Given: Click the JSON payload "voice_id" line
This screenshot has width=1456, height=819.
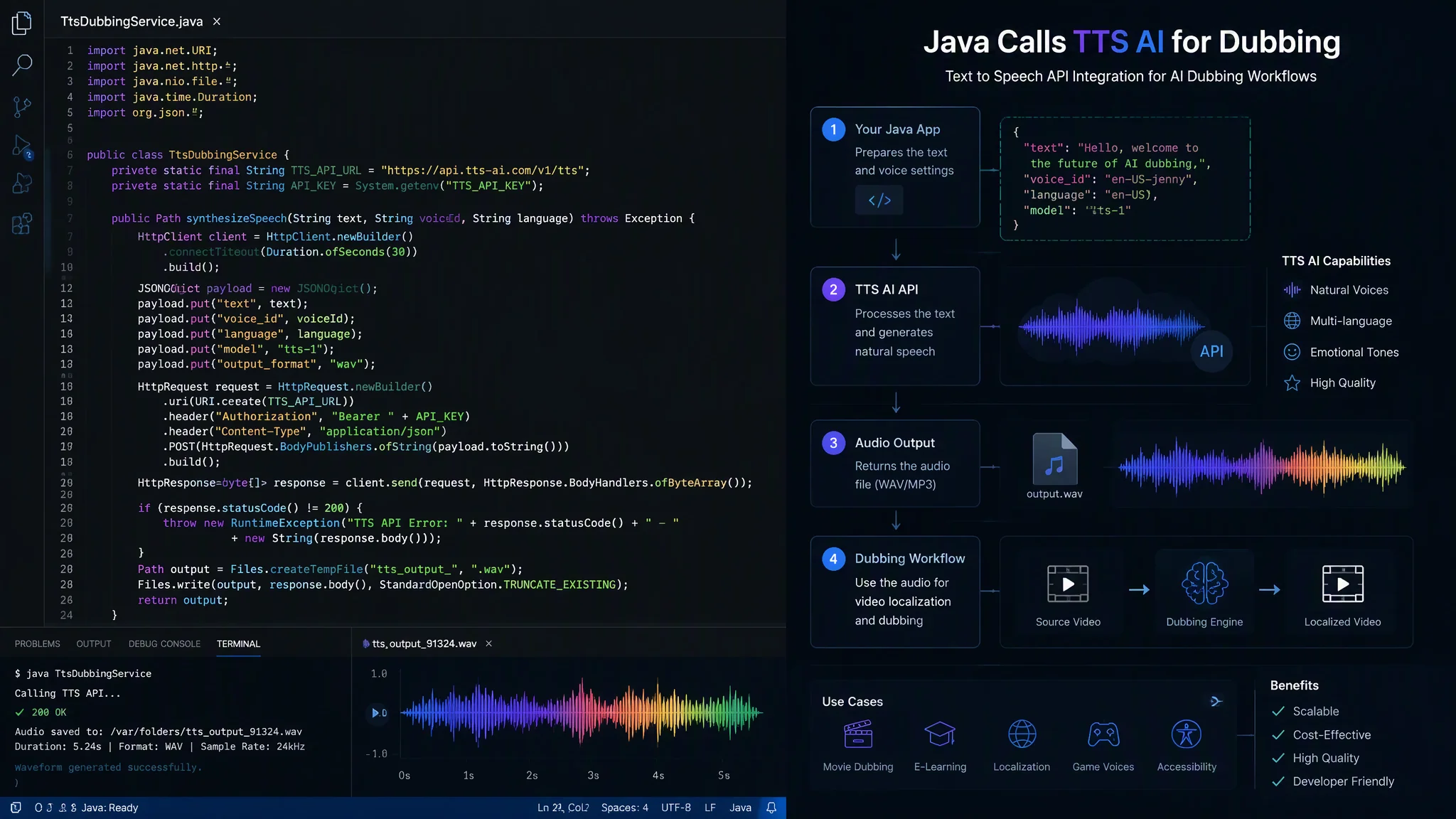Looking at the screenshot, I should [x=1110, y=179].
